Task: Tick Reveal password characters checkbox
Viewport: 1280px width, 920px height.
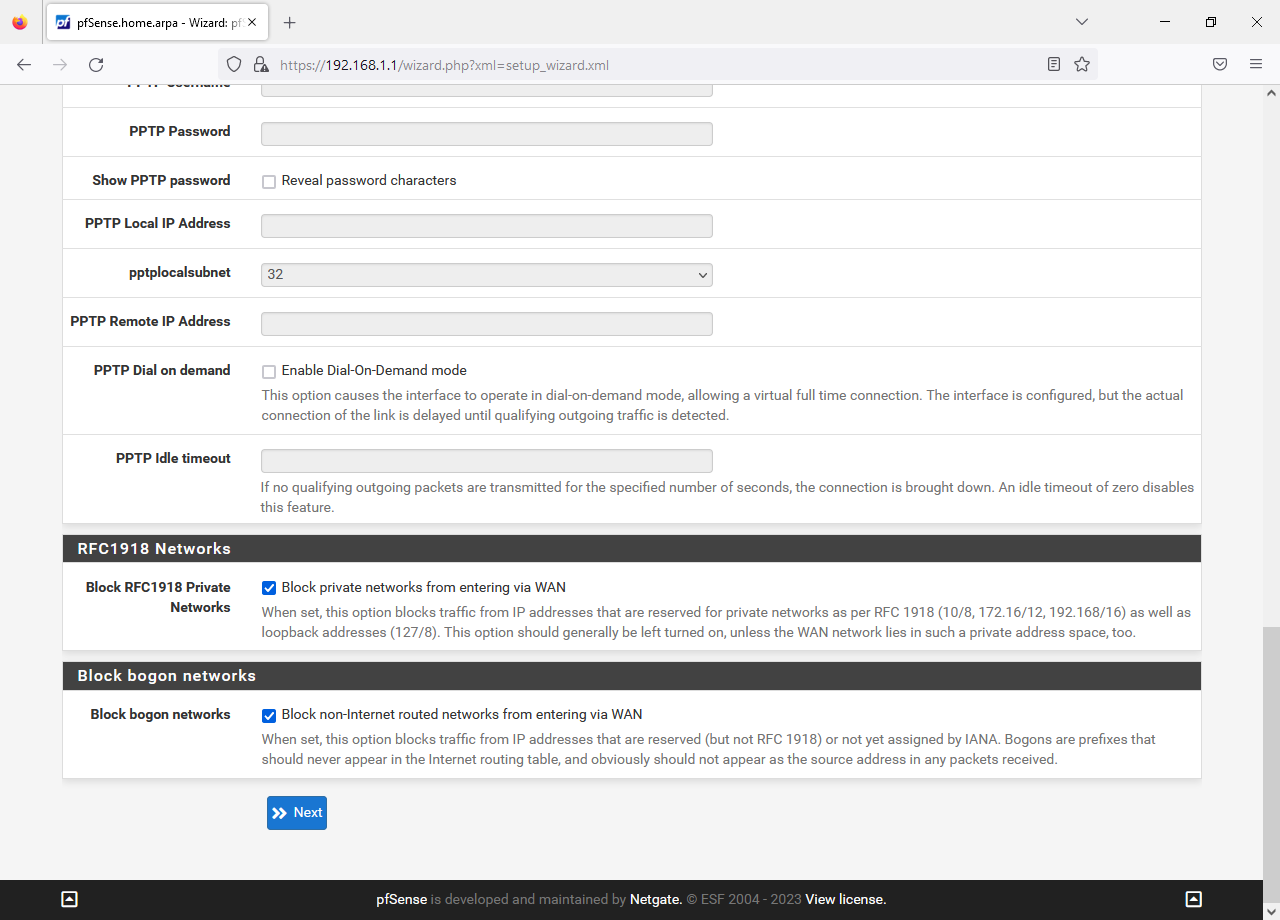Action: tap(269, 182)
